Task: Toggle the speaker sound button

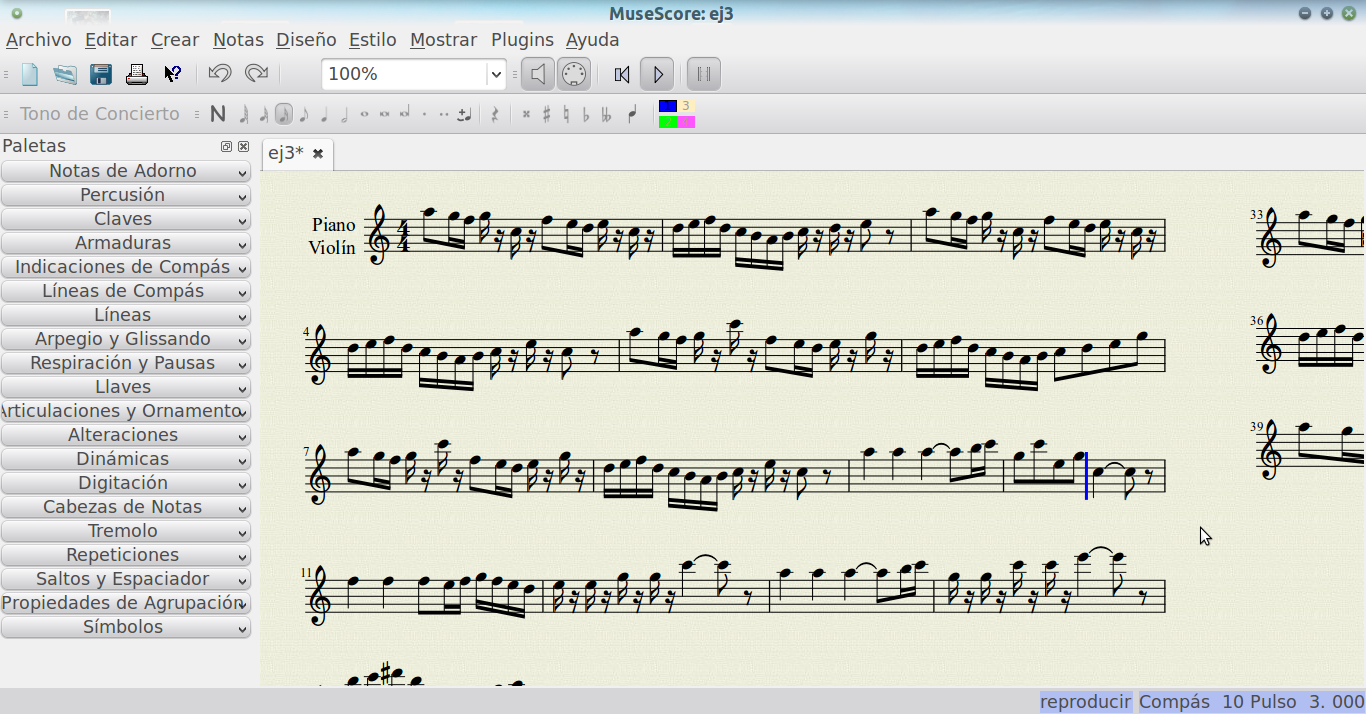Action: click(x=537, y=74)
